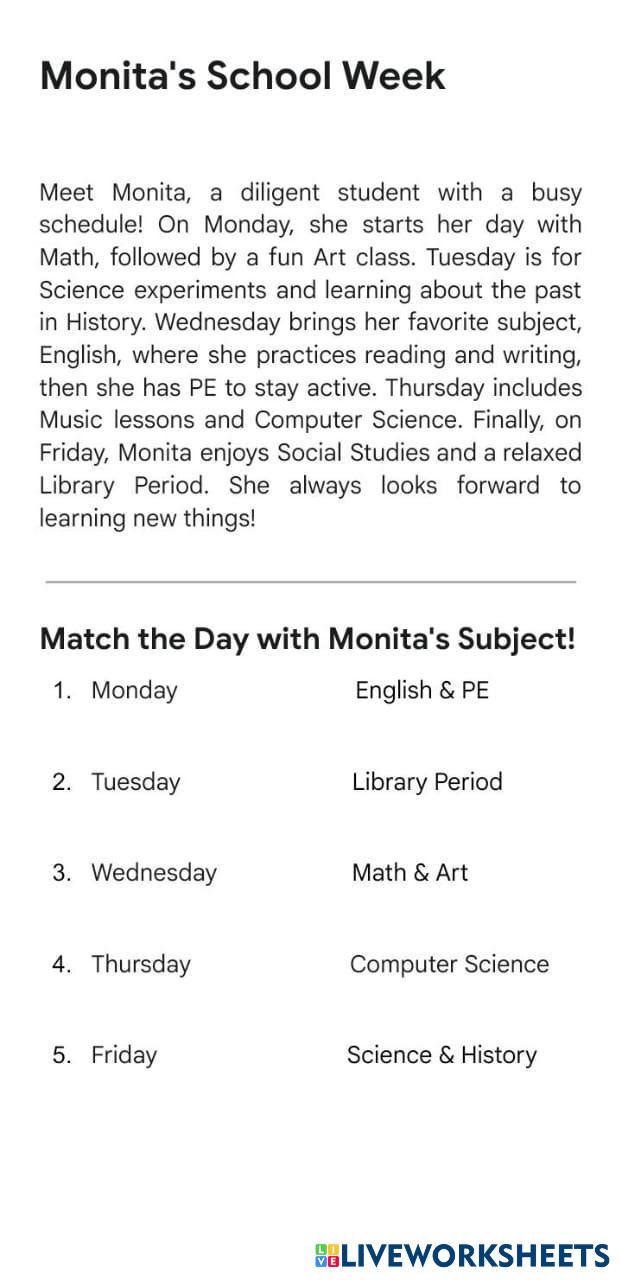The height and width of the screenshot is (1280, 622).
Task: Click list number 3 marker
Action: point(62,873)
